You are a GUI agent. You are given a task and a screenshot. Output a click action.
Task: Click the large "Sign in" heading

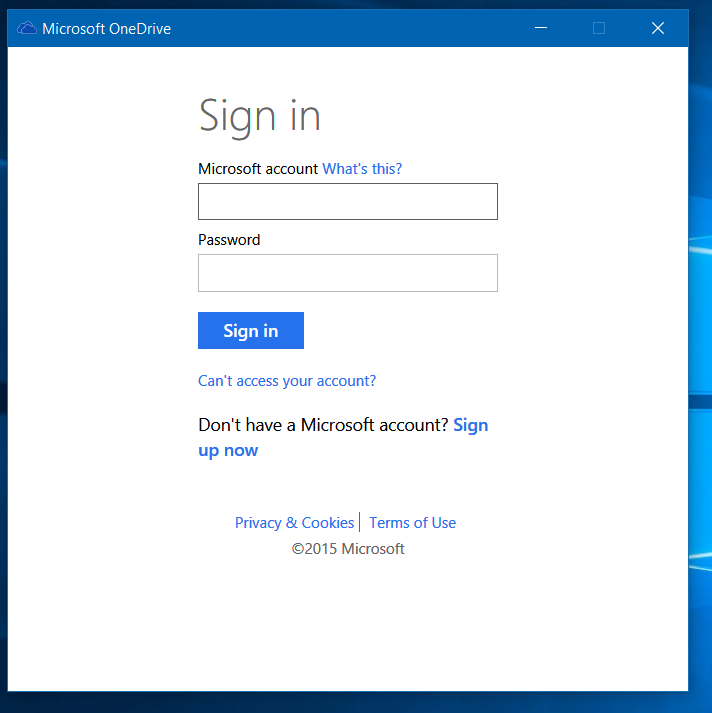(259, 116)
